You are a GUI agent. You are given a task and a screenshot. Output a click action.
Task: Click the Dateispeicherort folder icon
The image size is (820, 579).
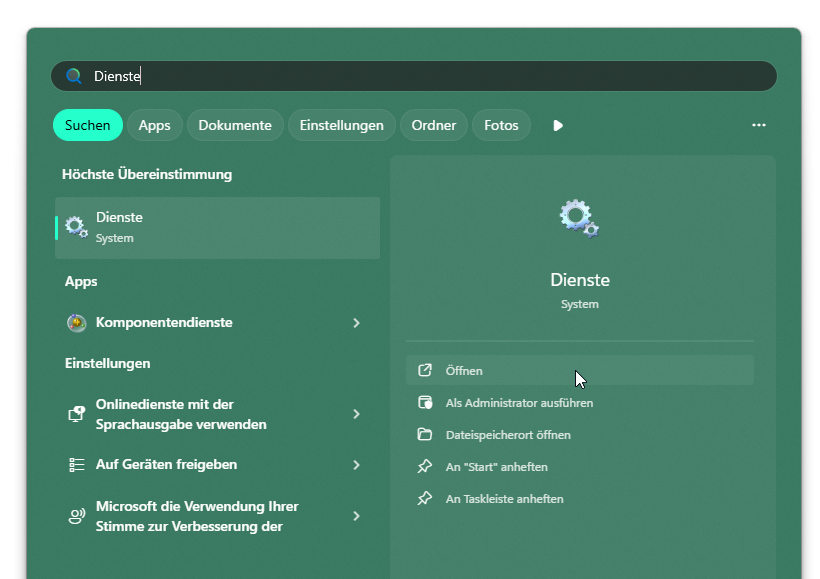pyautogui.click(x=425, y=434)
